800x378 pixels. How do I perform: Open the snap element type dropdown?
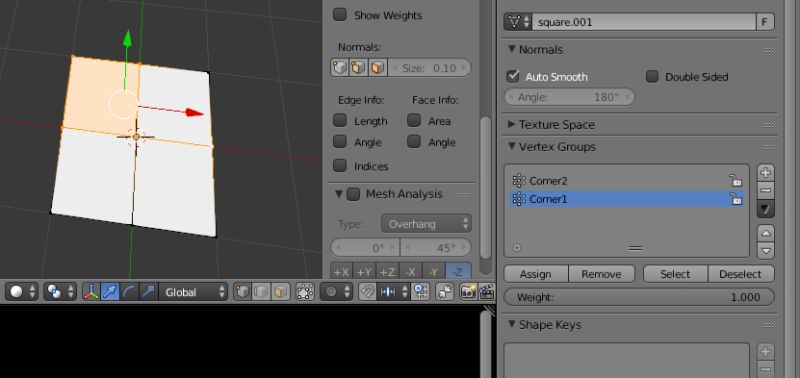coord(393,292)
